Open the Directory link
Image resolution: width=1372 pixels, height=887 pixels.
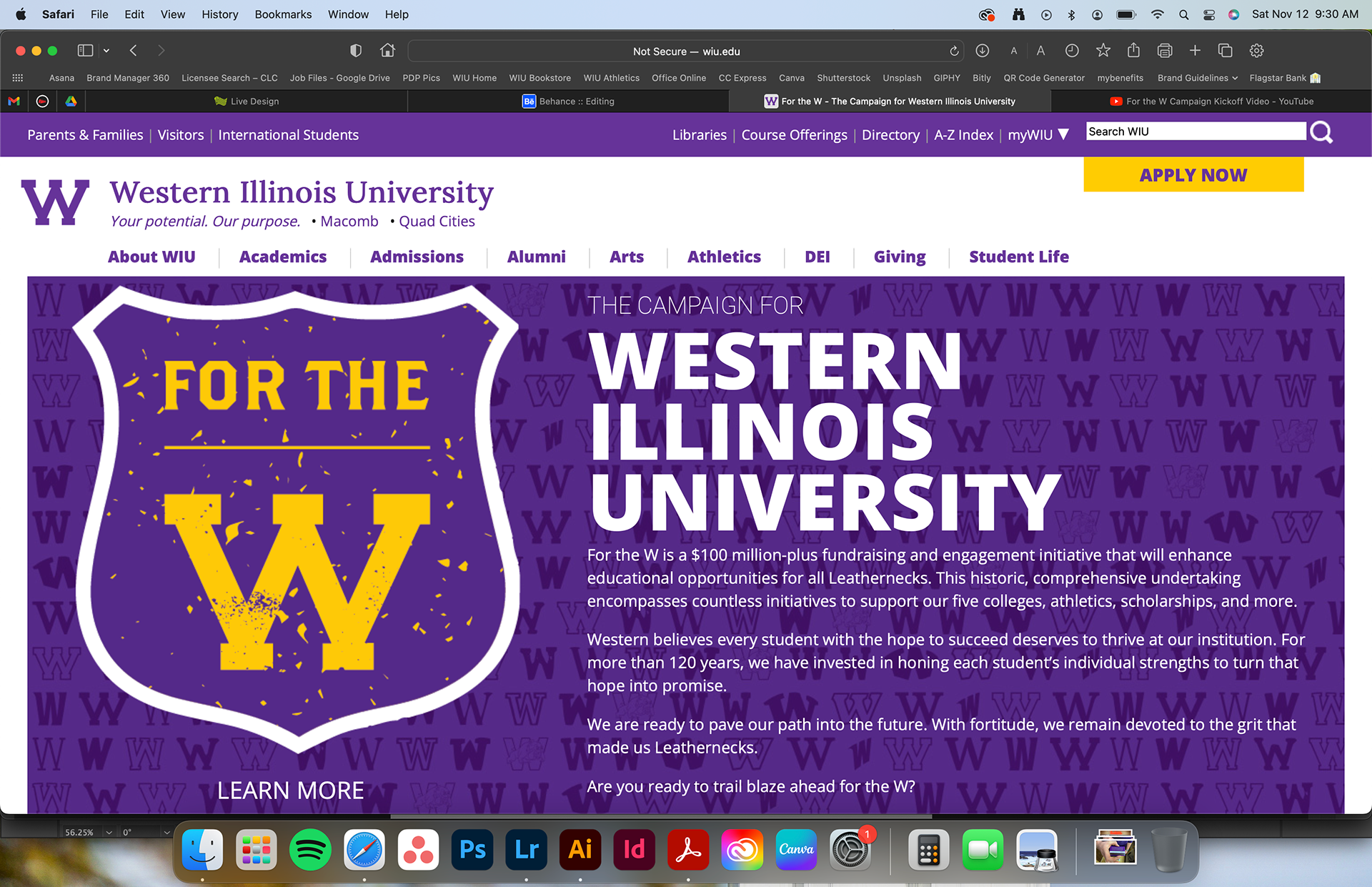(890, 135)
